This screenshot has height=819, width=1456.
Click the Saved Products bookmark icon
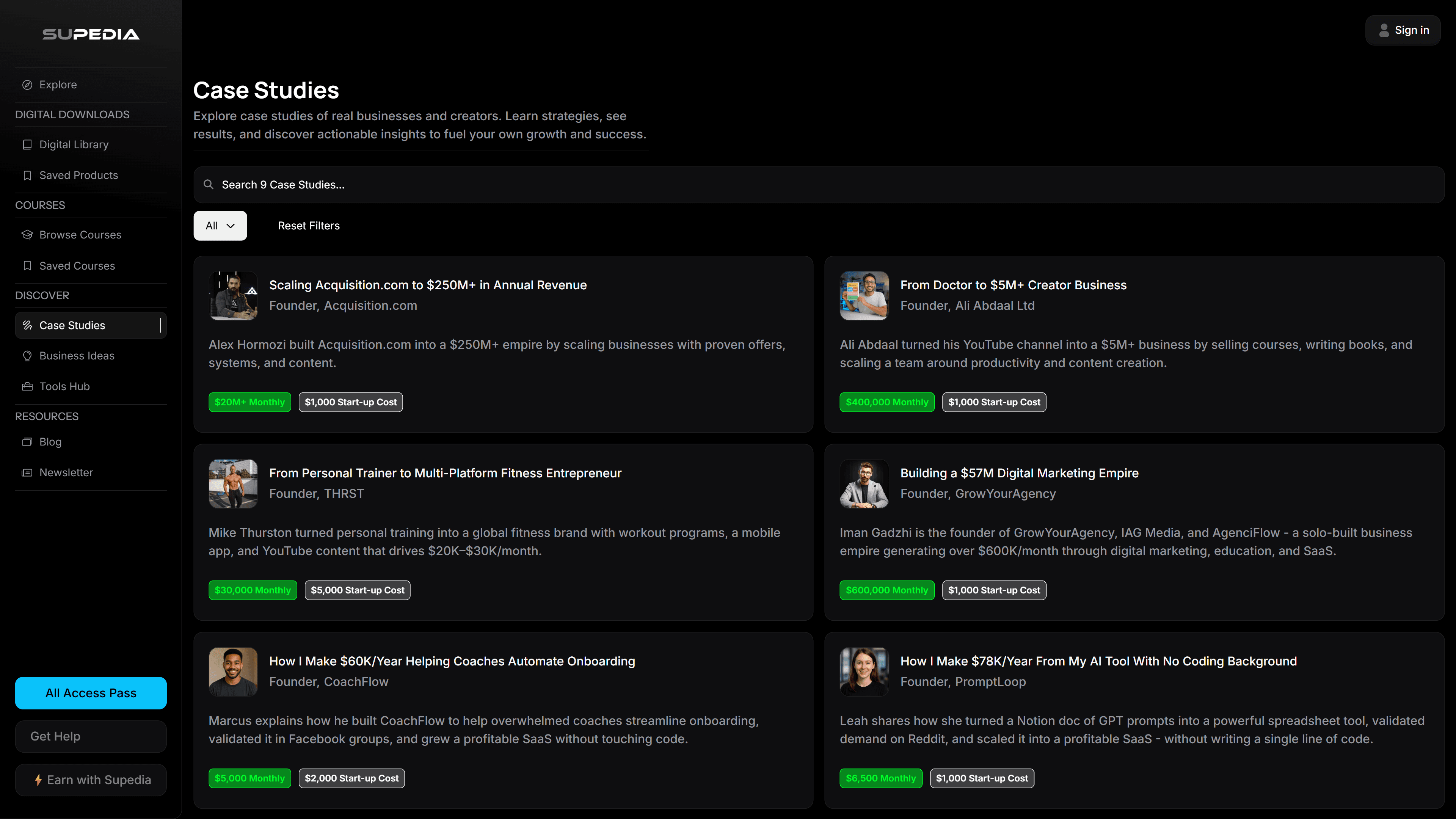(x=27, y=175)
